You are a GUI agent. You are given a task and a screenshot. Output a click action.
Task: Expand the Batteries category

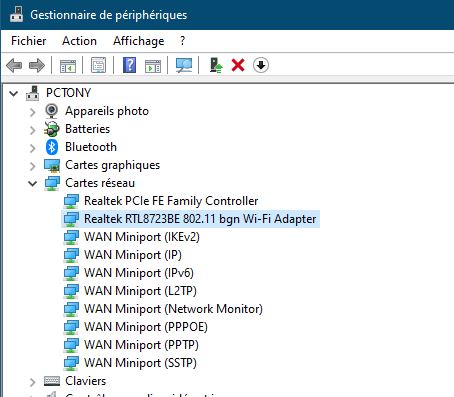pyautogui.click(x=33, y=130)
